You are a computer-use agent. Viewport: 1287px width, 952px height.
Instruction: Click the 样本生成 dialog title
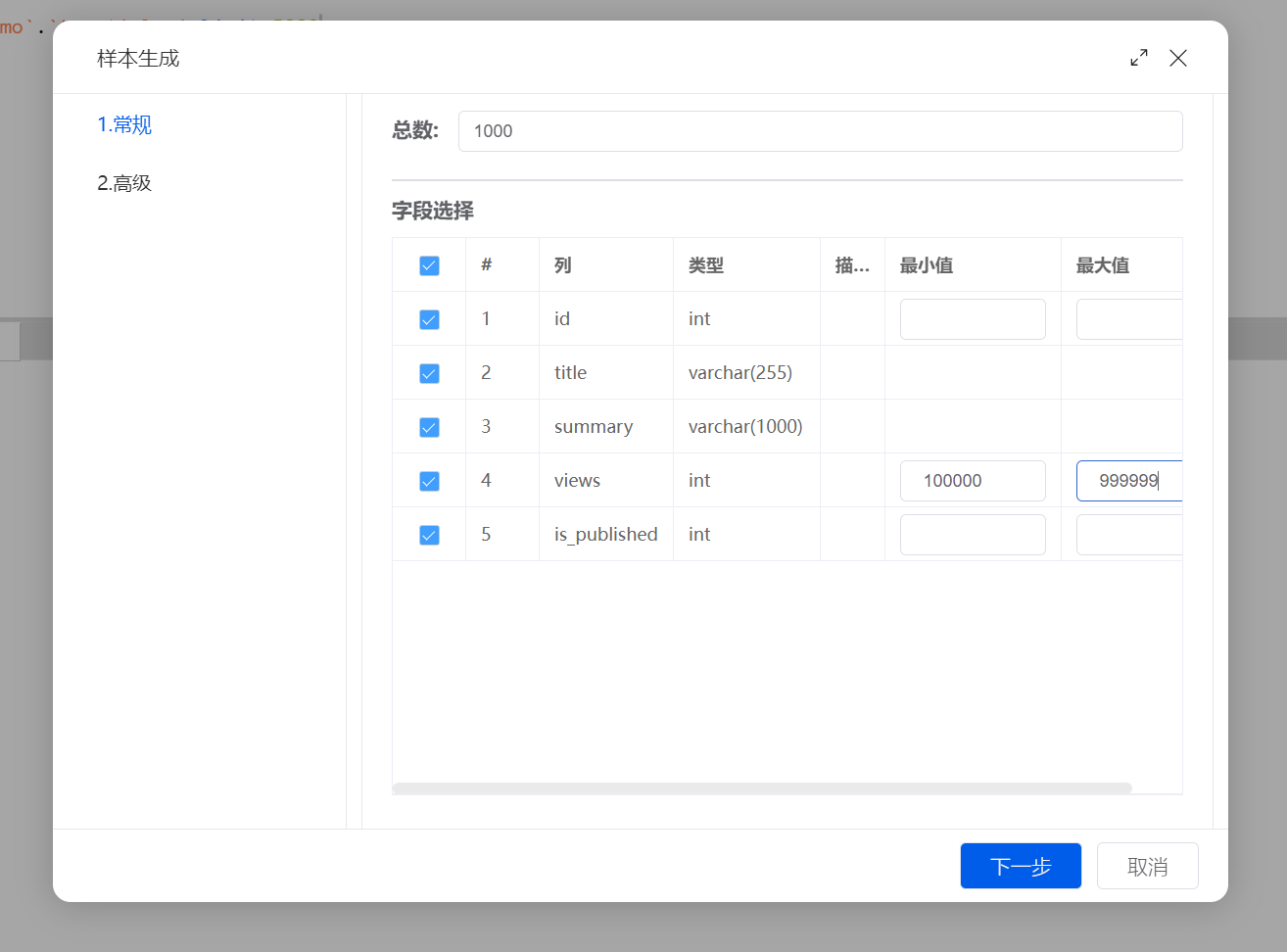tap(138, 59)
